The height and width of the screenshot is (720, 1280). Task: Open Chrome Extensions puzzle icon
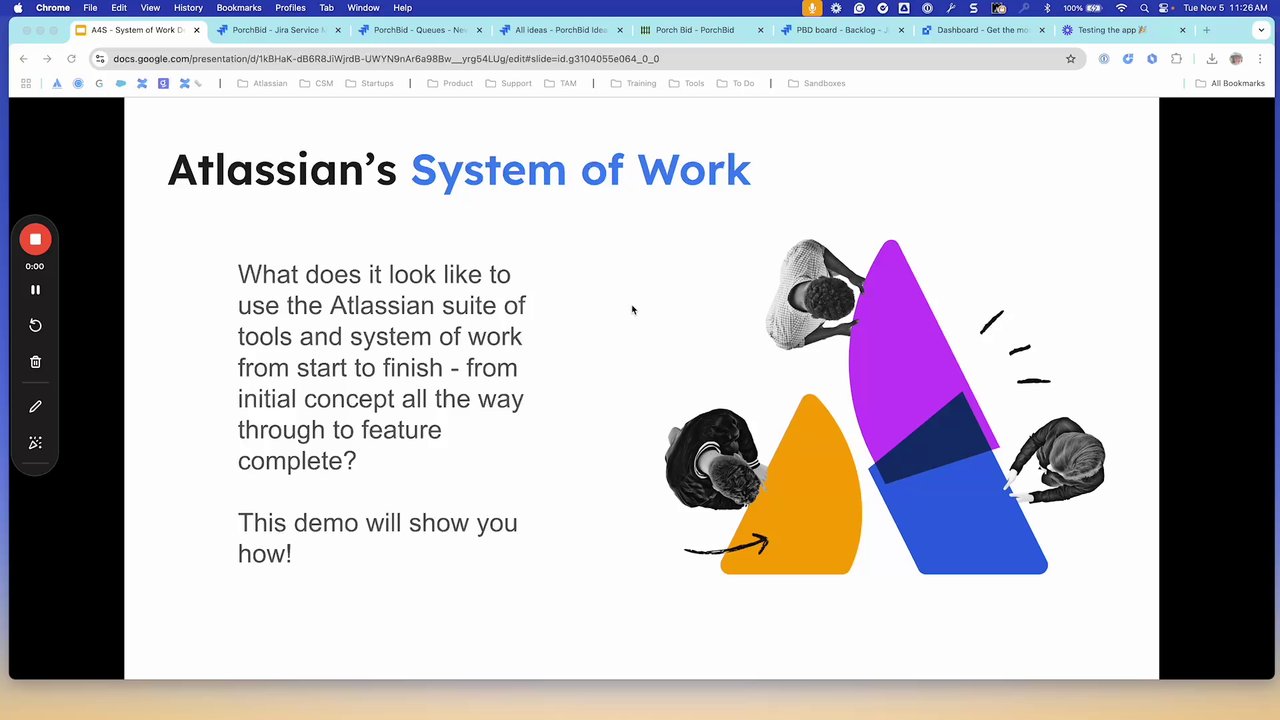click(1176, 59)
